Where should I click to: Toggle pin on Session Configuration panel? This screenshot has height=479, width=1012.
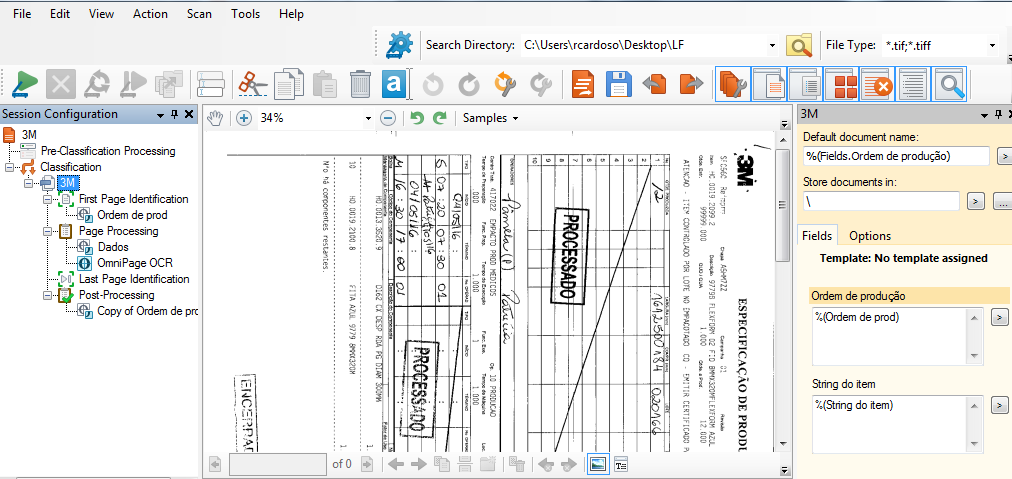[x=175, y=114]
